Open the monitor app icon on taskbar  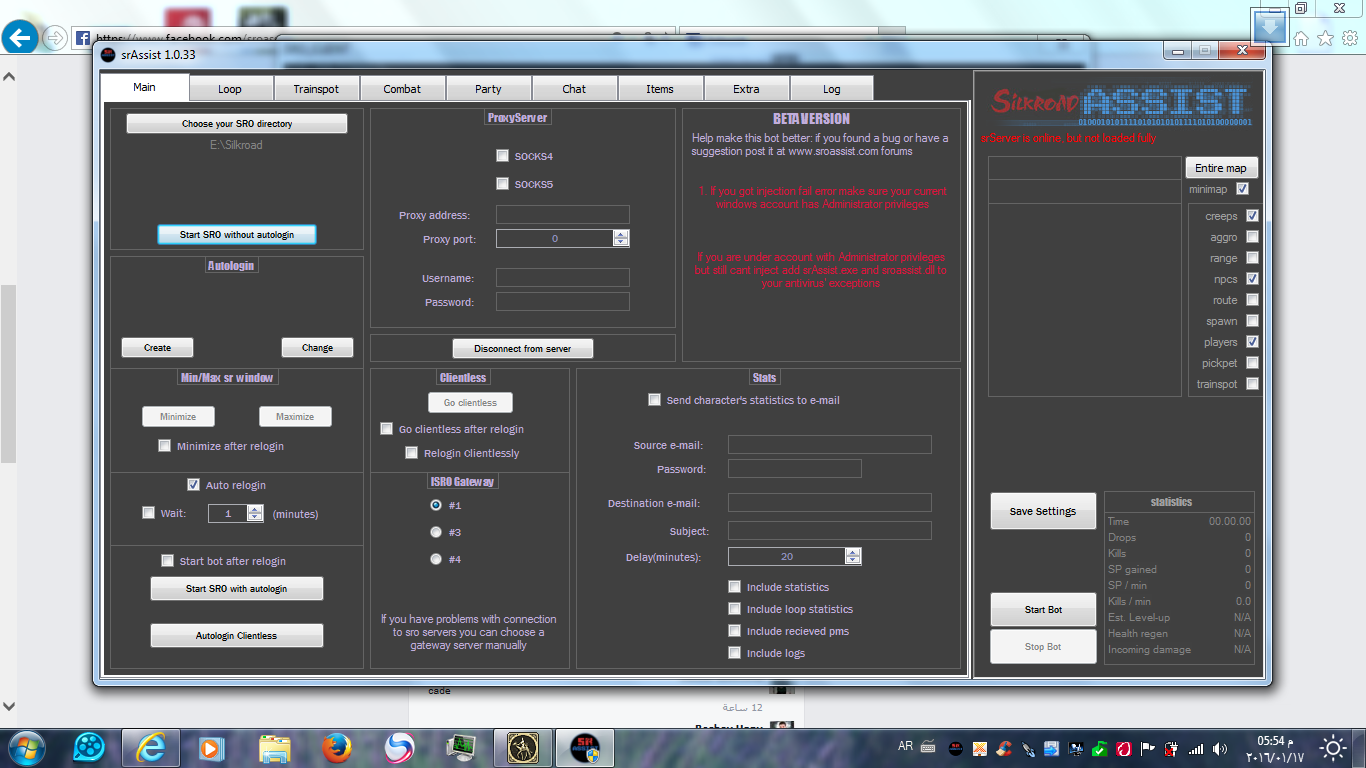pos(462,747)
